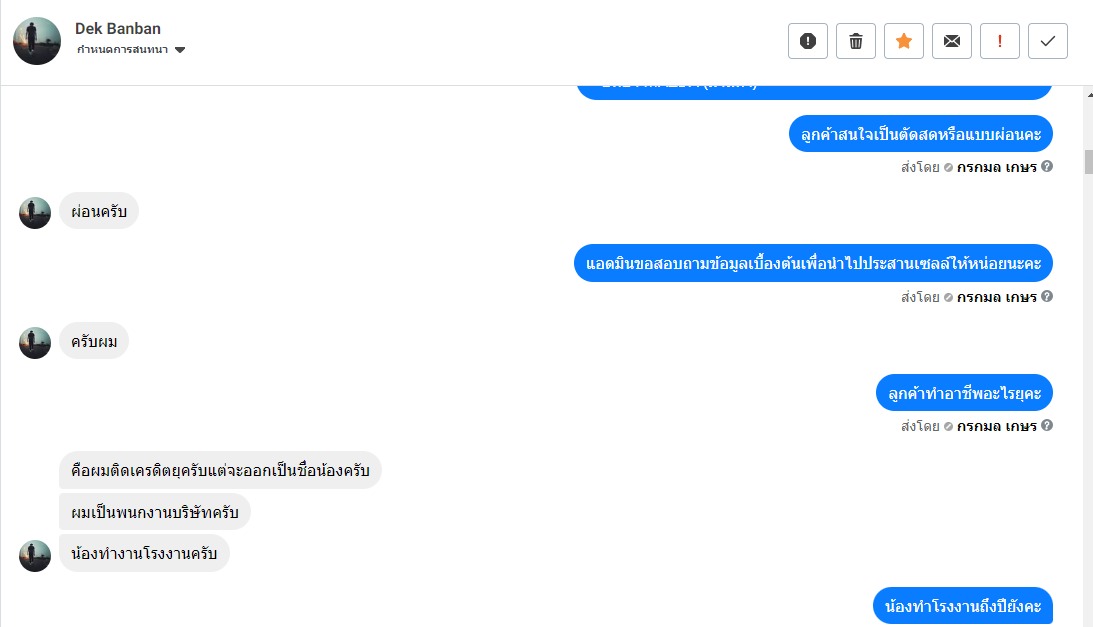Click the small grey icon beside ส่งโดย under แอดมินขอสอบถาม message
This screenshot has height=627, width=1093.
tap(948, 297)
